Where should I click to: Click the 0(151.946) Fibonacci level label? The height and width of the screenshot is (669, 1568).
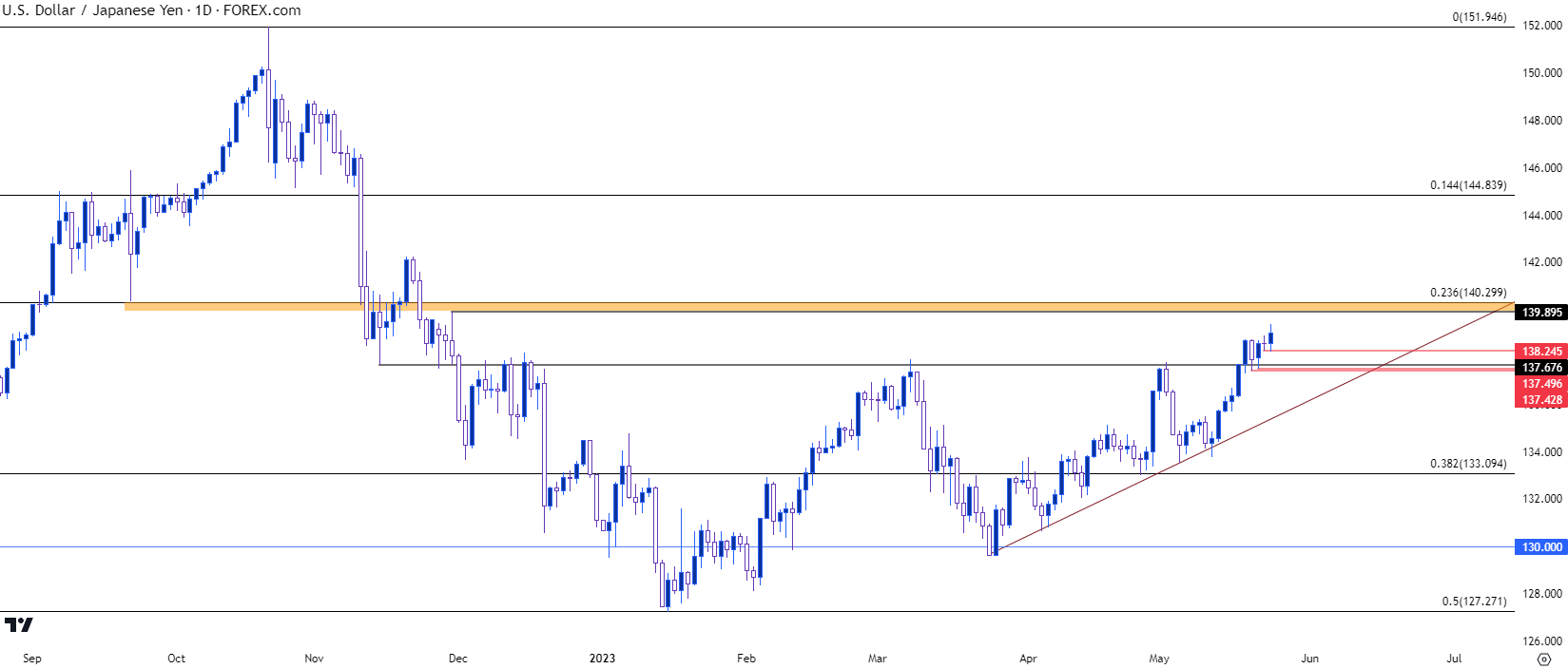coord(1479,17)
